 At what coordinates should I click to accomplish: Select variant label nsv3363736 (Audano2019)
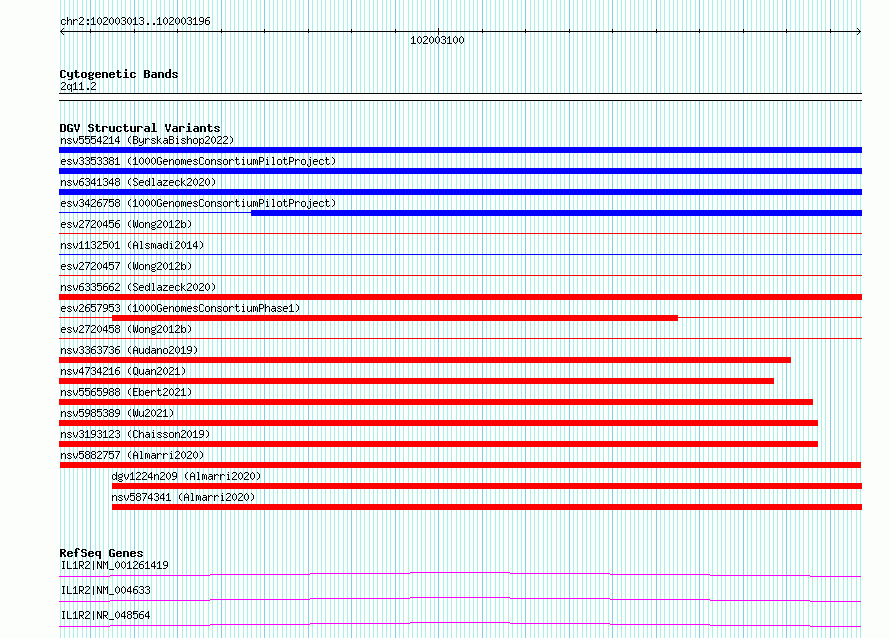coord(129,350)
